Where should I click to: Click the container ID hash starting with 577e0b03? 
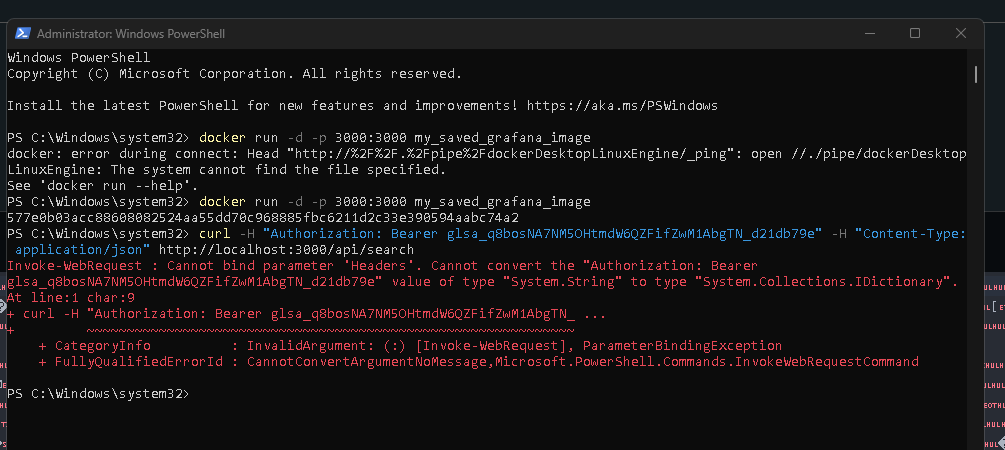263,218
